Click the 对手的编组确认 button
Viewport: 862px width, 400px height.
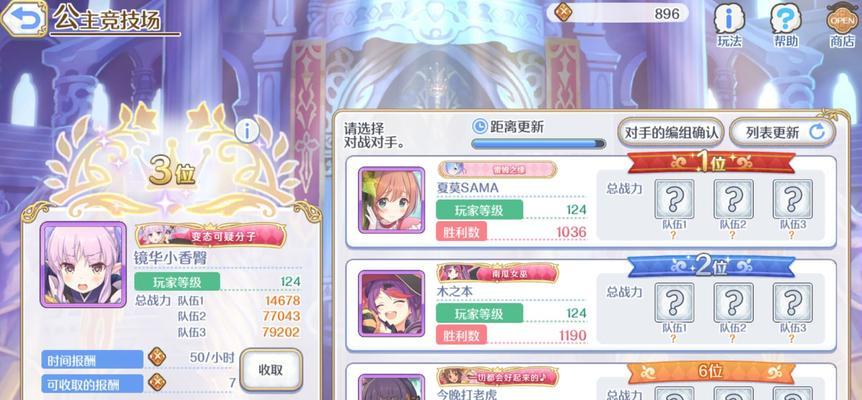pos(670,132)
